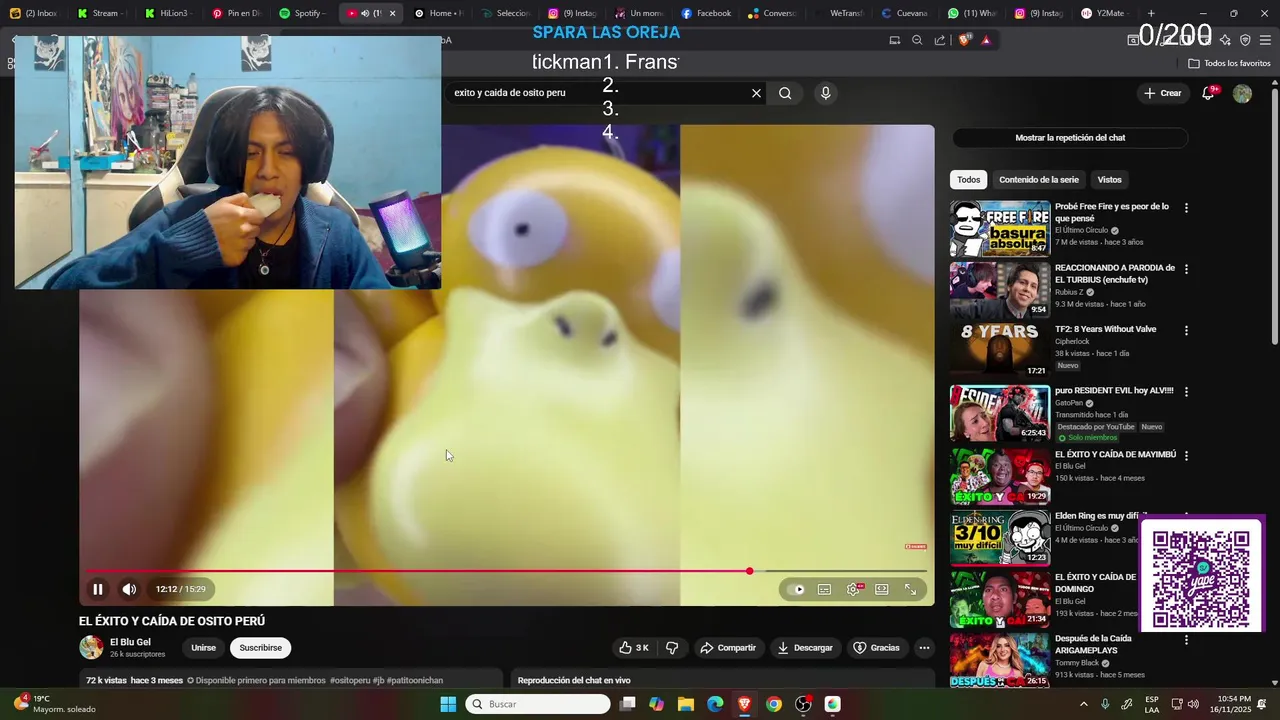Click the Descargar button

[x=805, y=648]
